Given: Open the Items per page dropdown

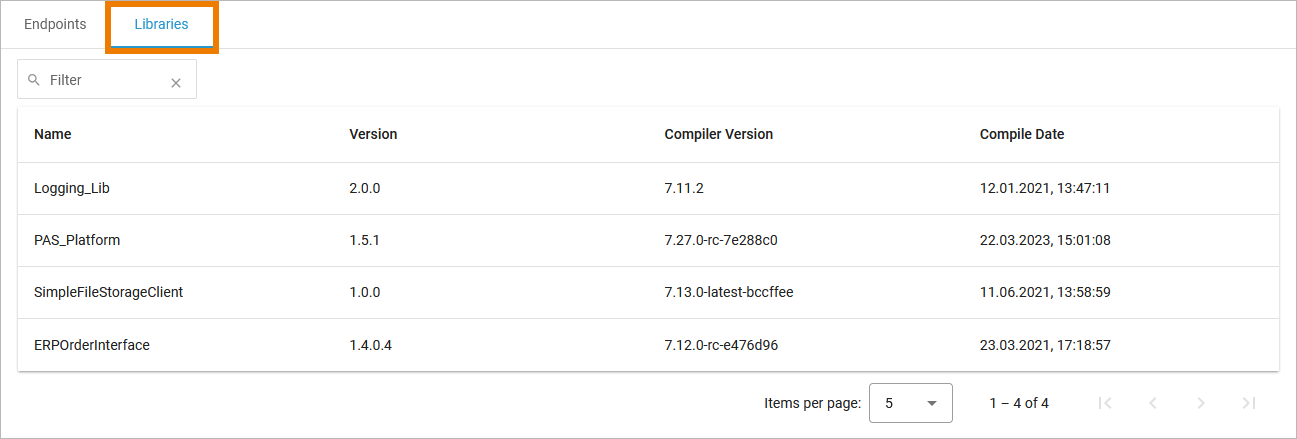Looking at the screenshot, I should tap(910, 403).
